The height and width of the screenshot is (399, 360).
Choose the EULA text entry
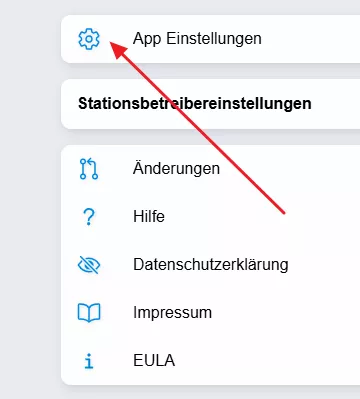coord(154,361)
